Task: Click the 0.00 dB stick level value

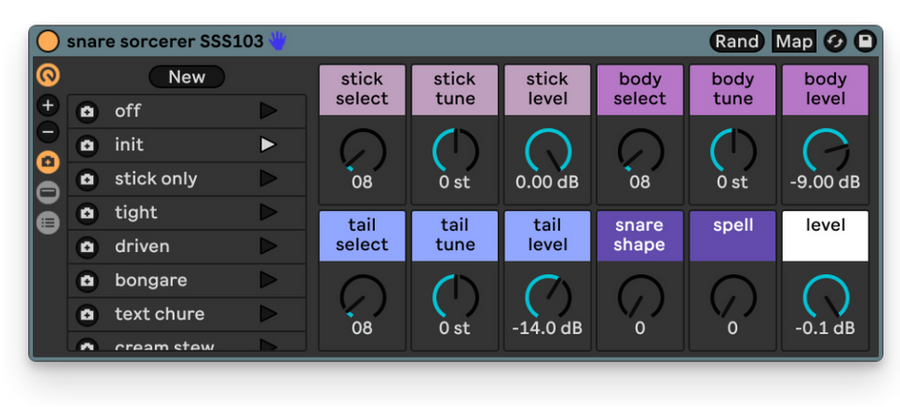Action: click(548, 183)
